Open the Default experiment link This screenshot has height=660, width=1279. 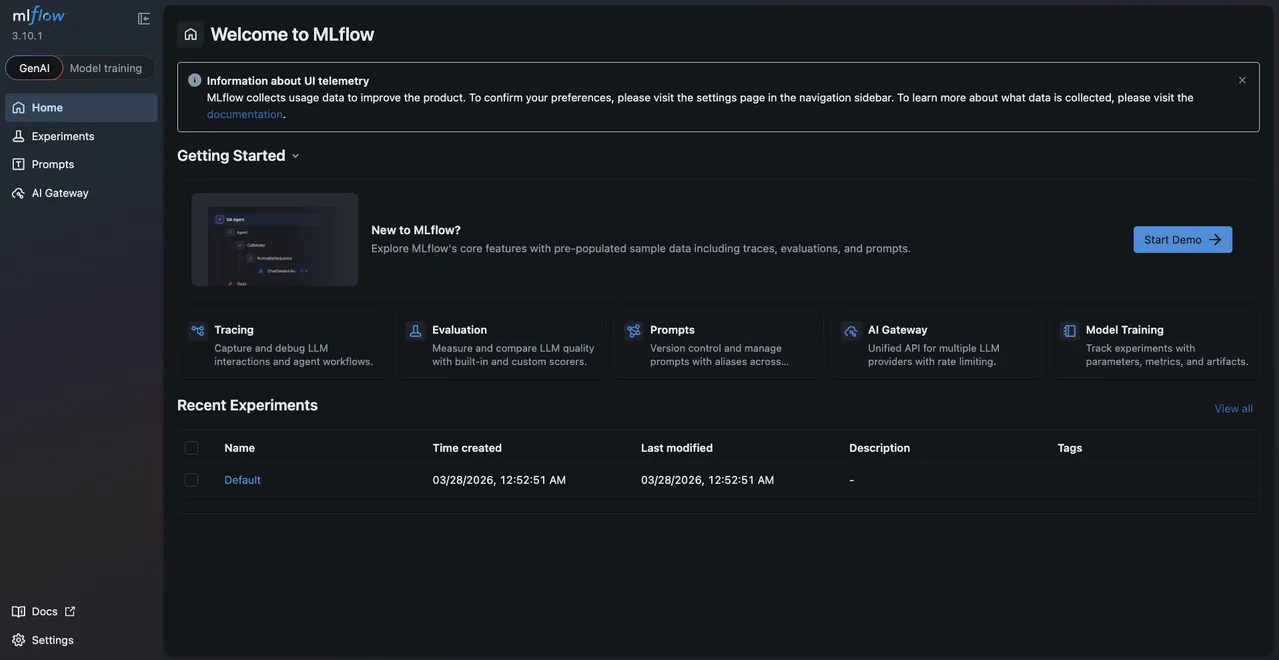click(243, 480)
